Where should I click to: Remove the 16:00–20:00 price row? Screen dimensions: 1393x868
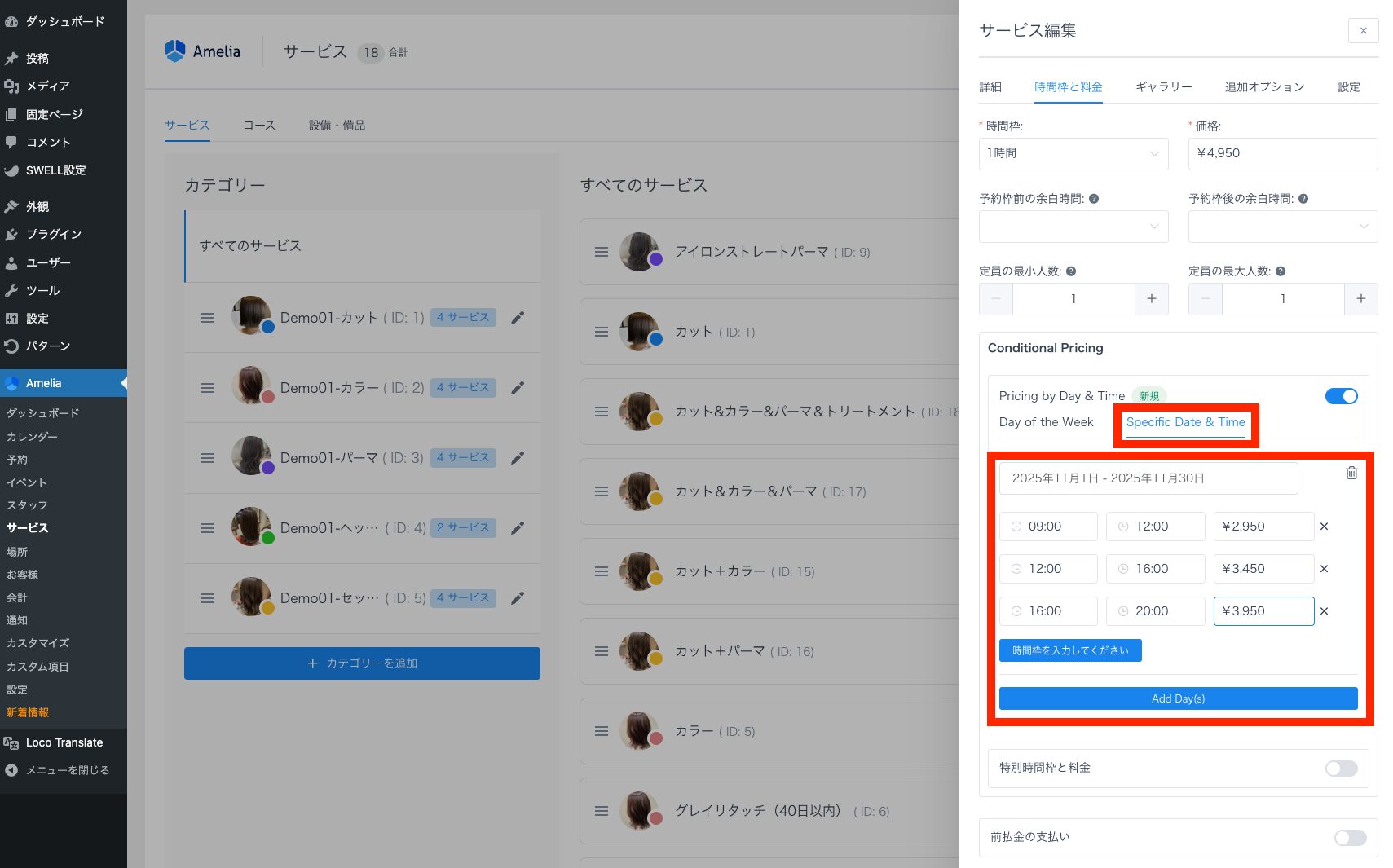tap(1324, 611)
